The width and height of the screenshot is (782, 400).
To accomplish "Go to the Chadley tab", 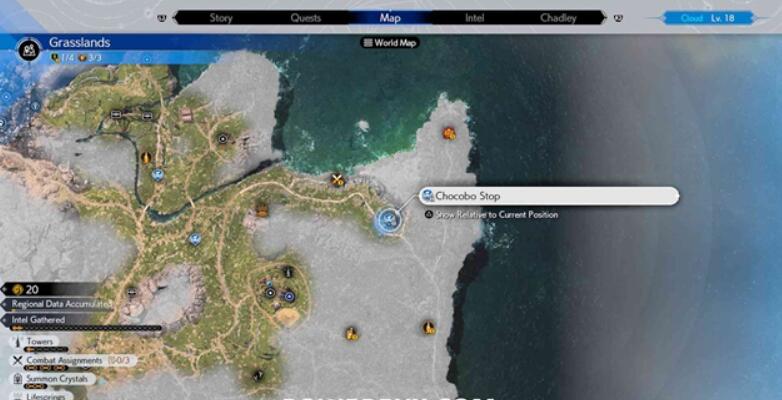I will (x=558, y=17).
